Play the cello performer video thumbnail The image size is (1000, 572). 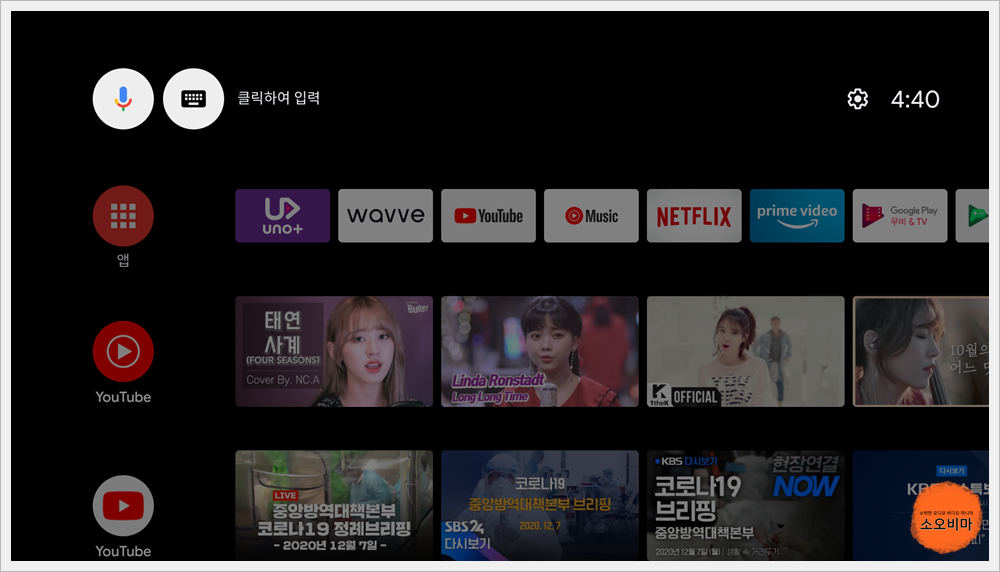[921, 351]
